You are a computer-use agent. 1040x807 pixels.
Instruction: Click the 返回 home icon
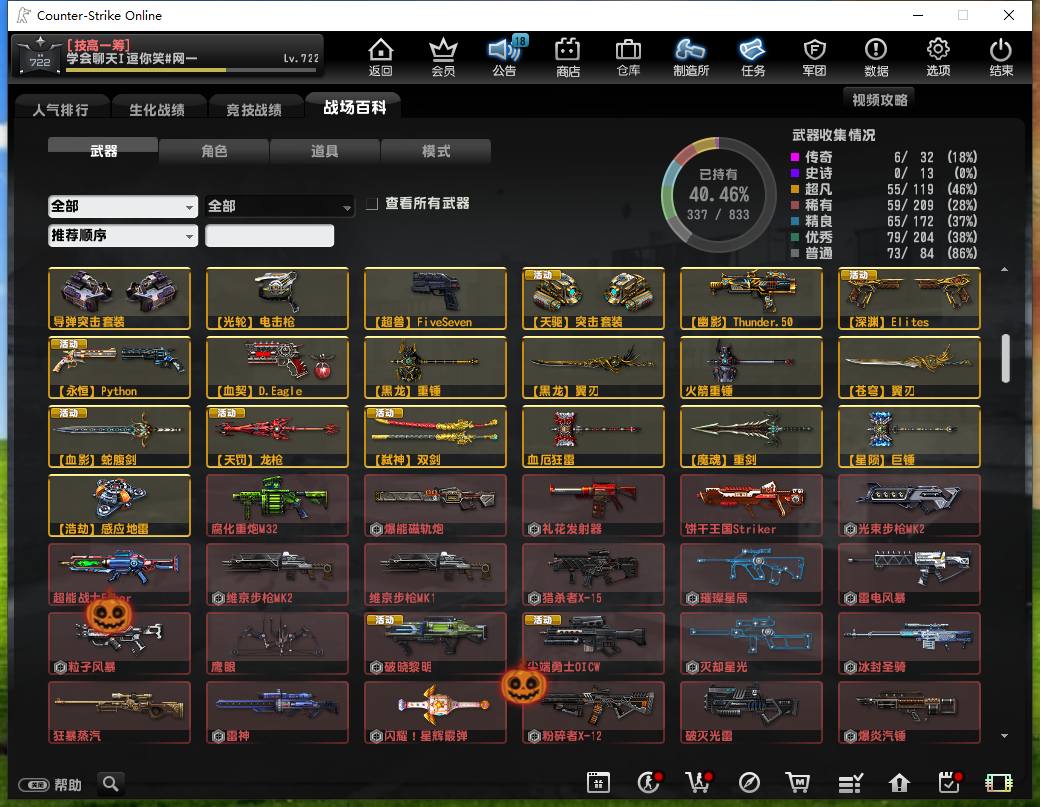[381, 57]
